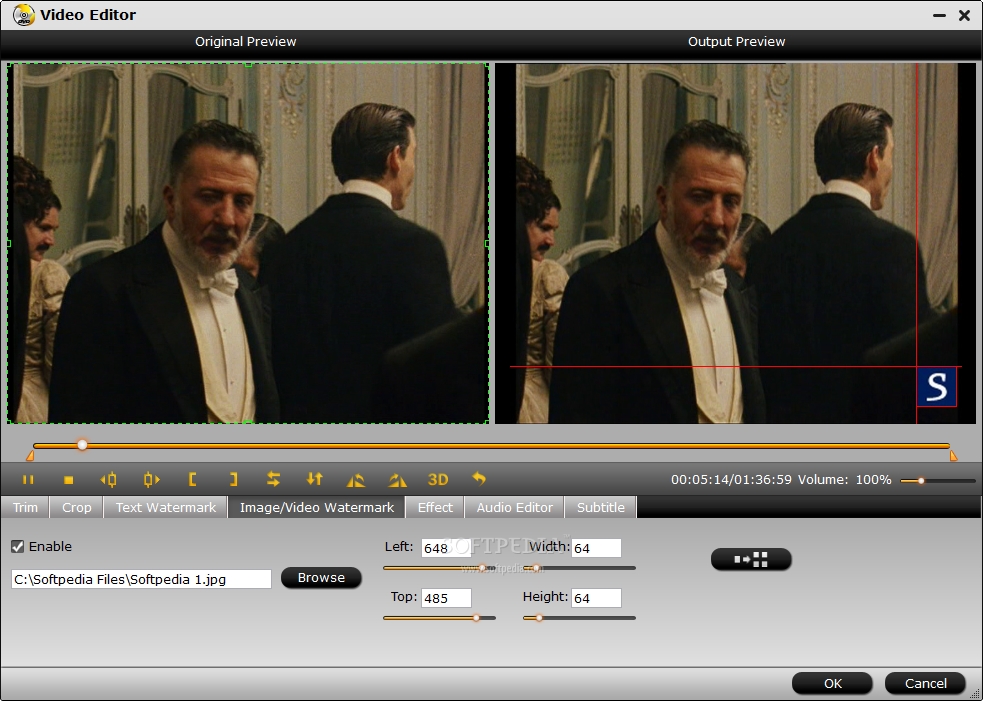Flip video horizontally icon
The width and height of the screenshot is (983, 701).
273,480
